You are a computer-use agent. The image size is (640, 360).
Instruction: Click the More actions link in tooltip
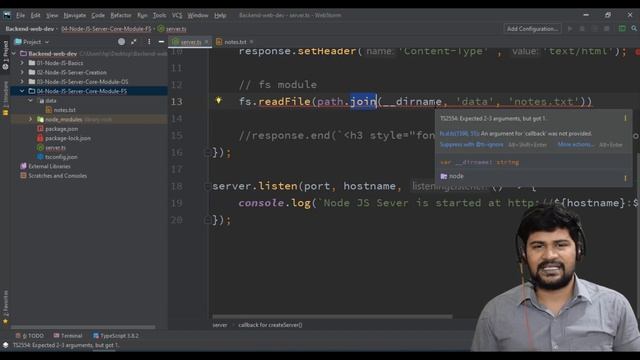tap(576, 144)
